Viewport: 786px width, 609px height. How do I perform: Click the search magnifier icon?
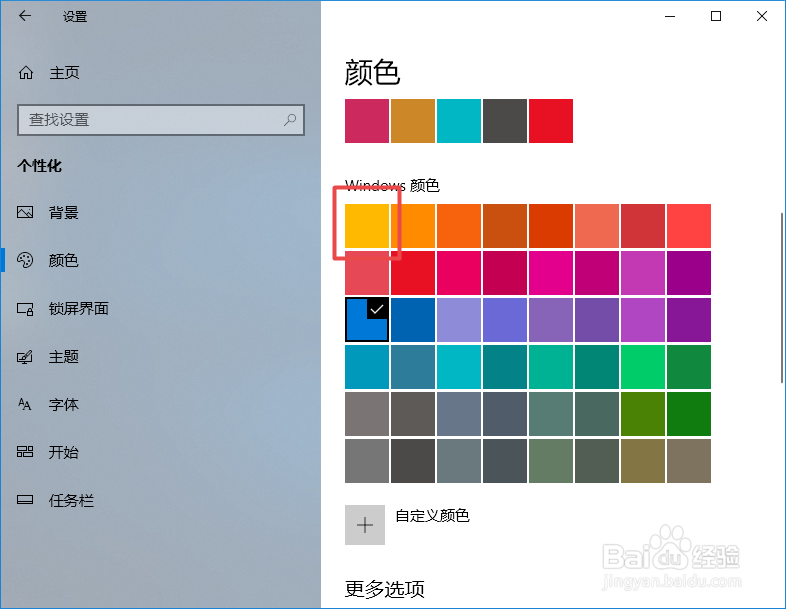point(290,120)
